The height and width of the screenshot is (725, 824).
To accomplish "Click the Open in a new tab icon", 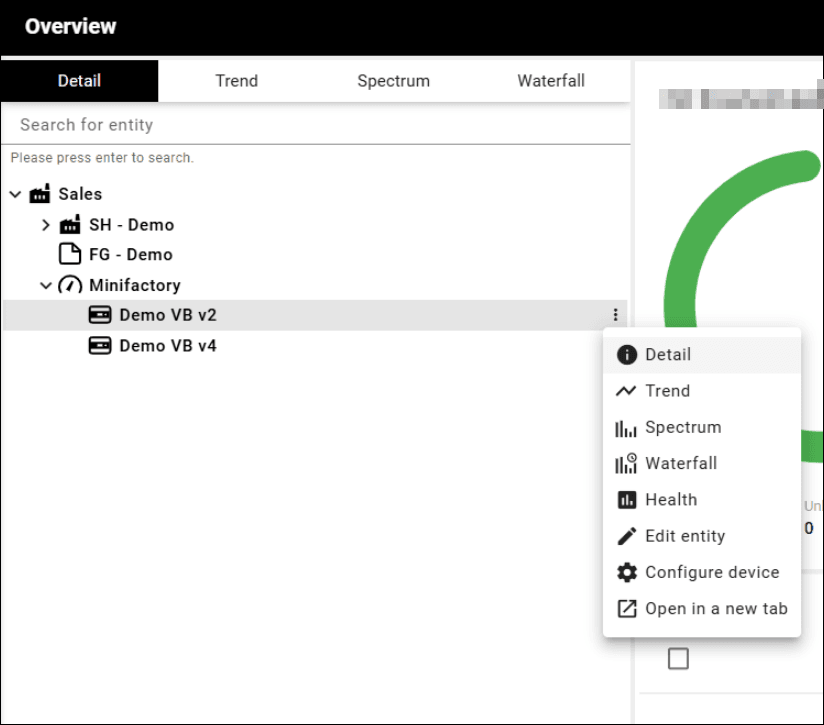I will pyautogui.click(x=626, y=608).
